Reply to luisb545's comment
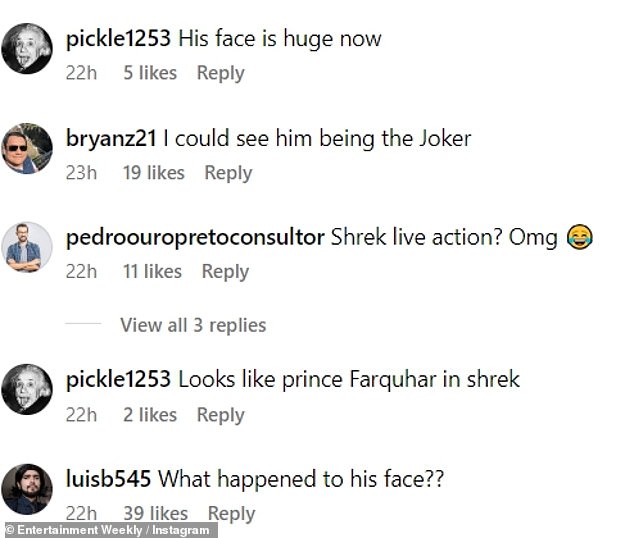 coord(231,514)
